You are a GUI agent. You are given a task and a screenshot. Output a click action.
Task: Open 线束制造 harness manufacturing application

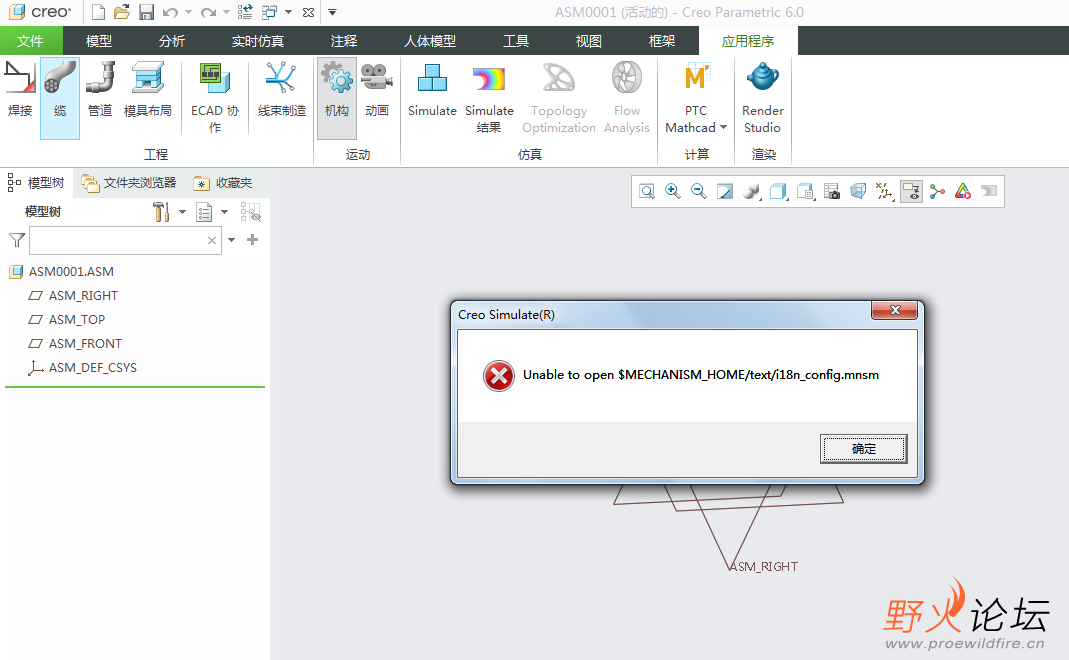click(x=282, y=89)
